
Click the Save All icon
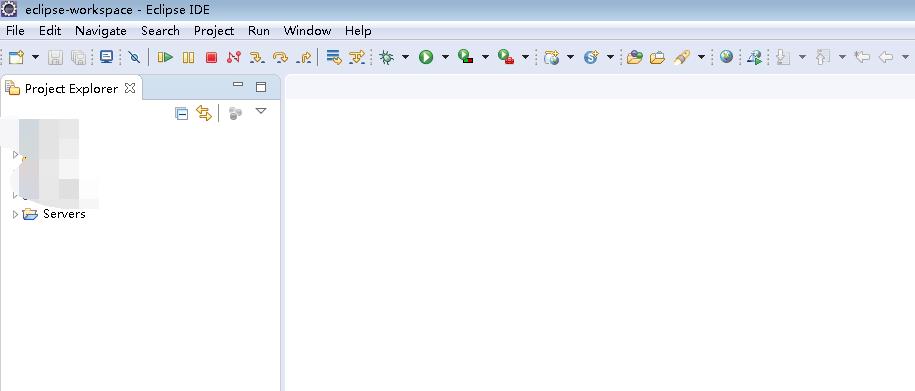click(x=78, y=57)
